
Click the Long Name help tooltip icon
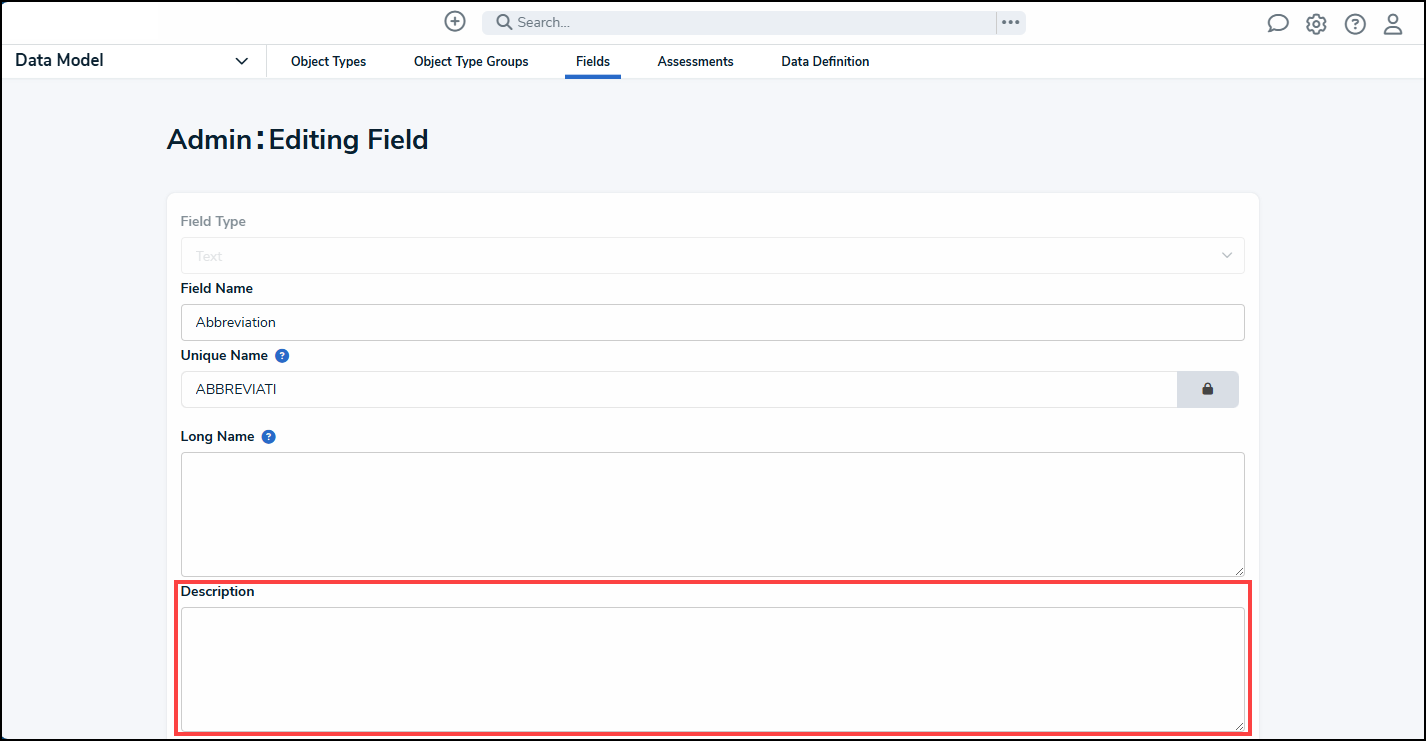(x=268, y=436)
